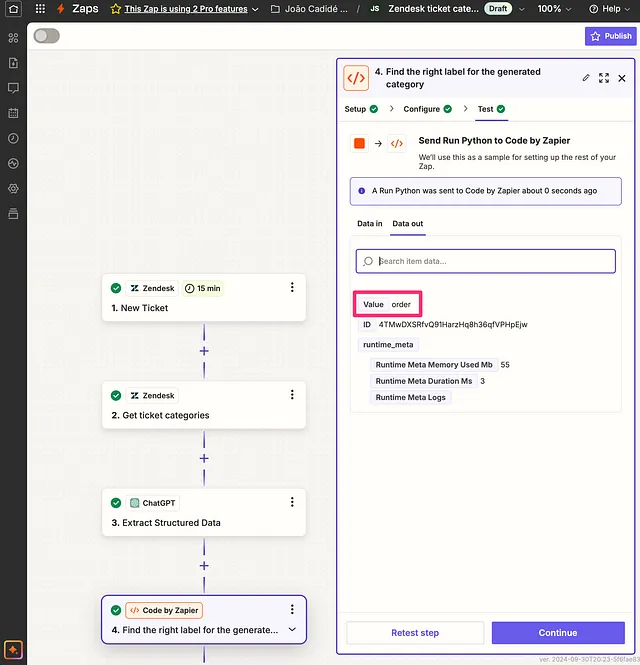Click Runtime Meta Duration Ms row

(x=428, y=381)
